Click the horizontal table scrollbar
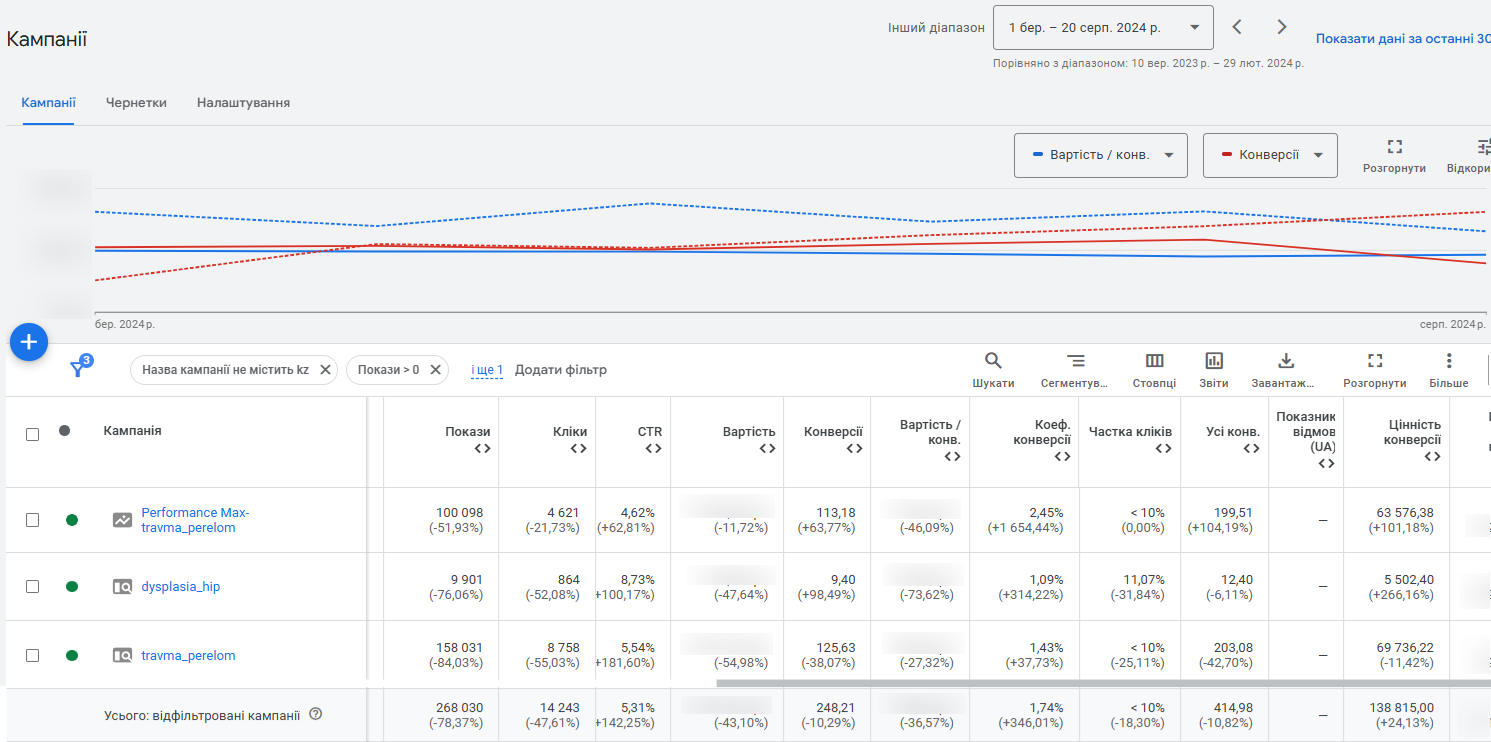Image resolution: width=1491 pixels, height=742 pixels. (1100, 684)
